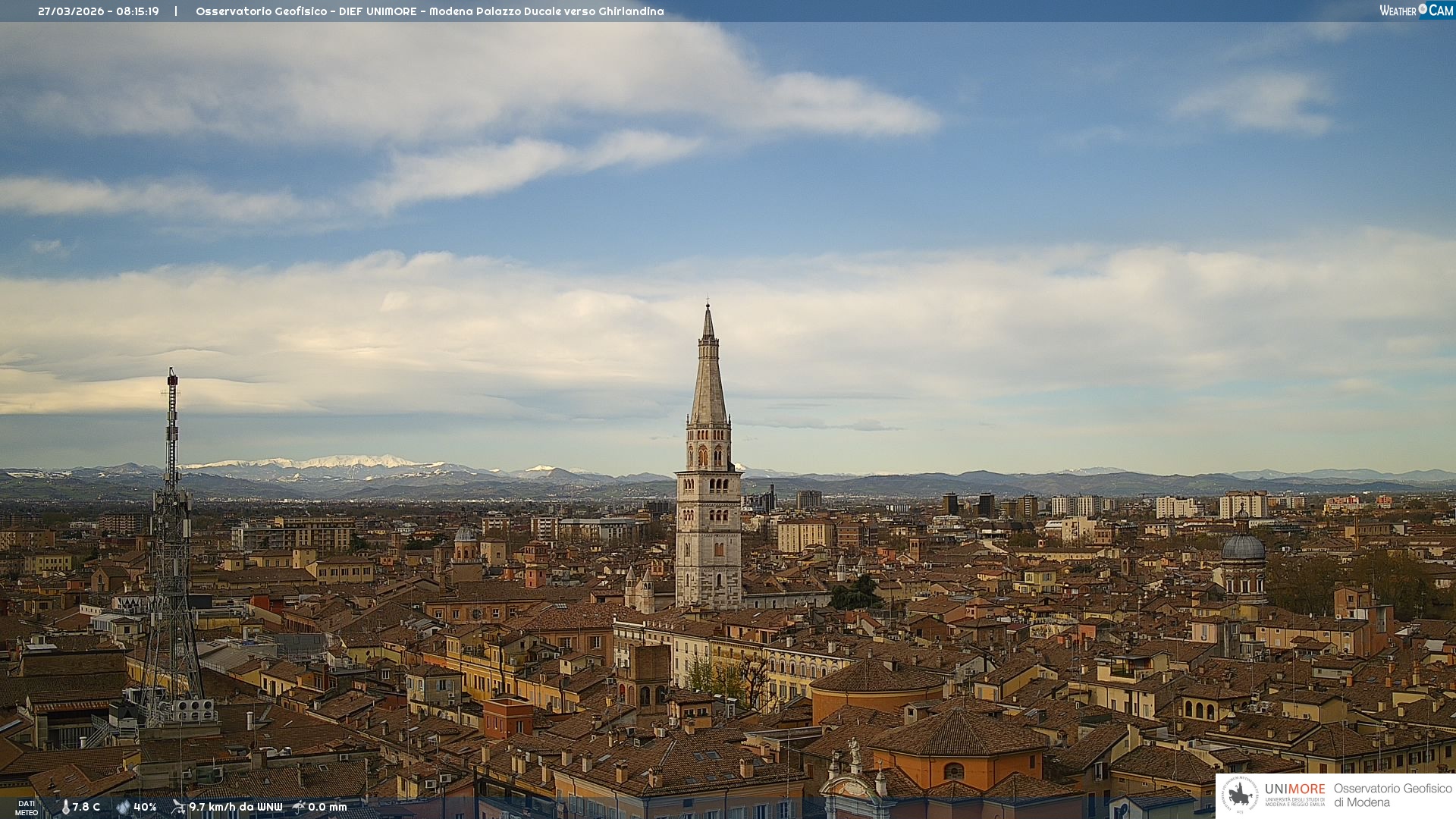Click the UNIMORE university name text
This screenshot has height=819, width=1456.
[x=1294, y=789]
